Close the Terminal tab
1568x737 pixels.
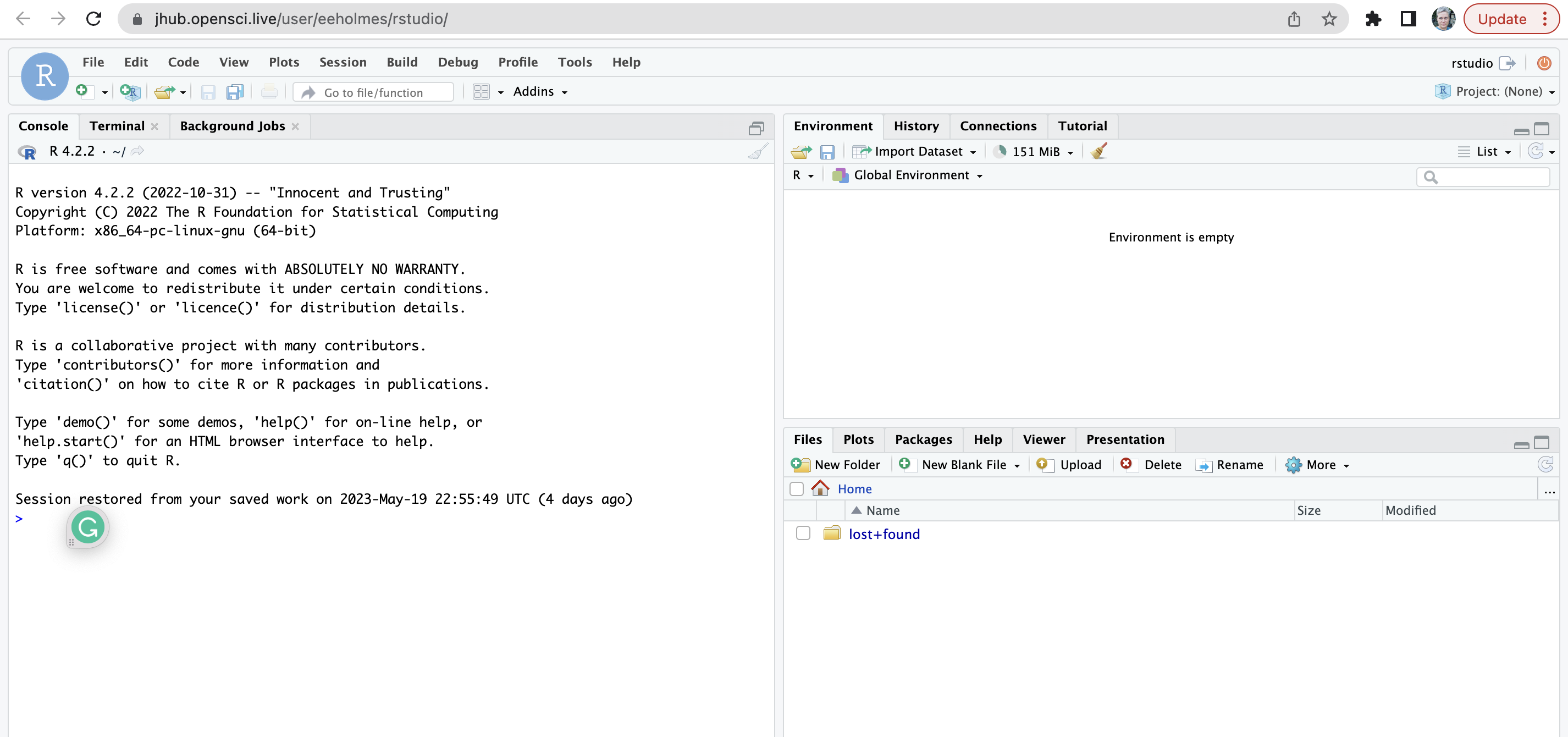point(154,126)
